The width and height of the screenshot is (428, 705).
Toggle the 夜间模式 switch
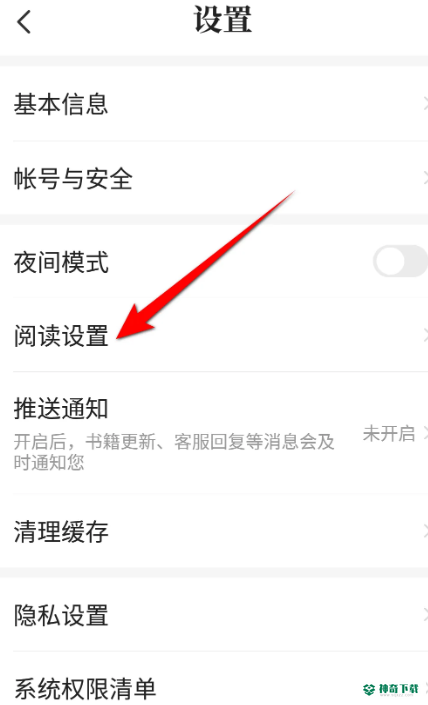pyautogui.click(x=400, y=261)
